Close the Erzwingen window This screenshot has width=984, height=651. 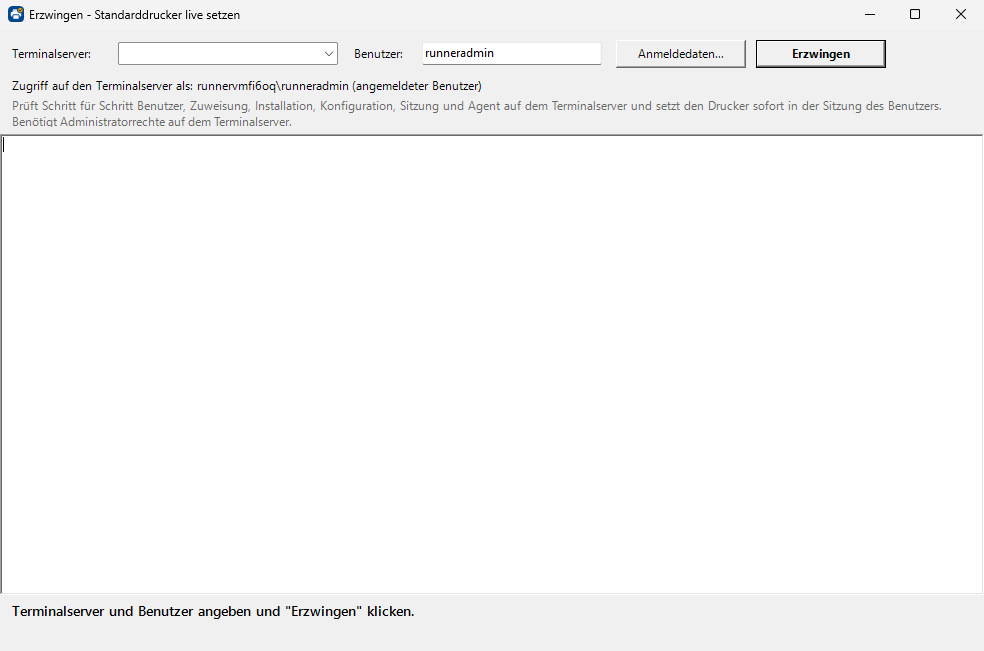point(961,14)
